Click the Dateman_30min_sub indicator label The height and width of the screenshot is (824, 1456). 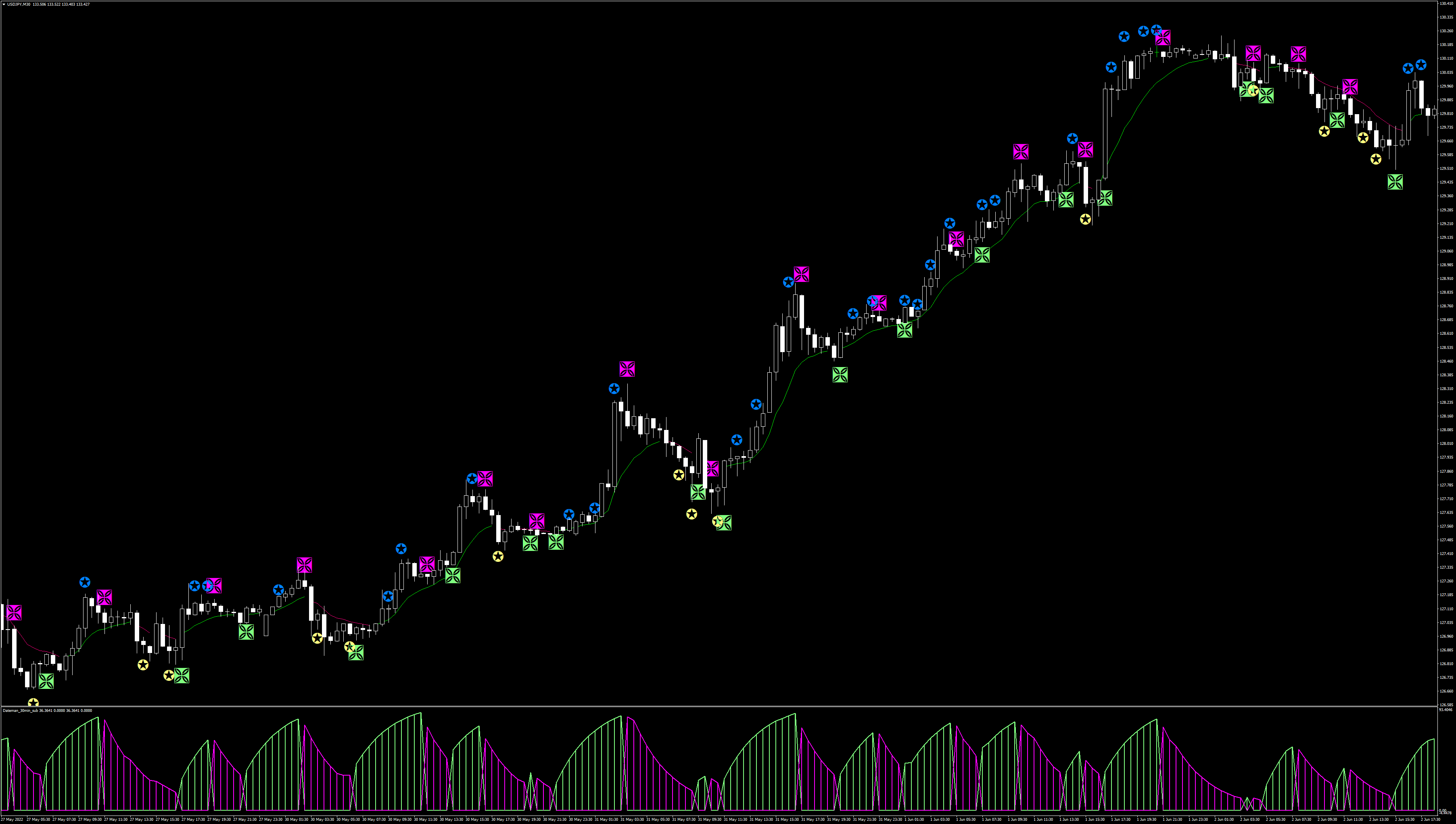[x=21, y=710]
